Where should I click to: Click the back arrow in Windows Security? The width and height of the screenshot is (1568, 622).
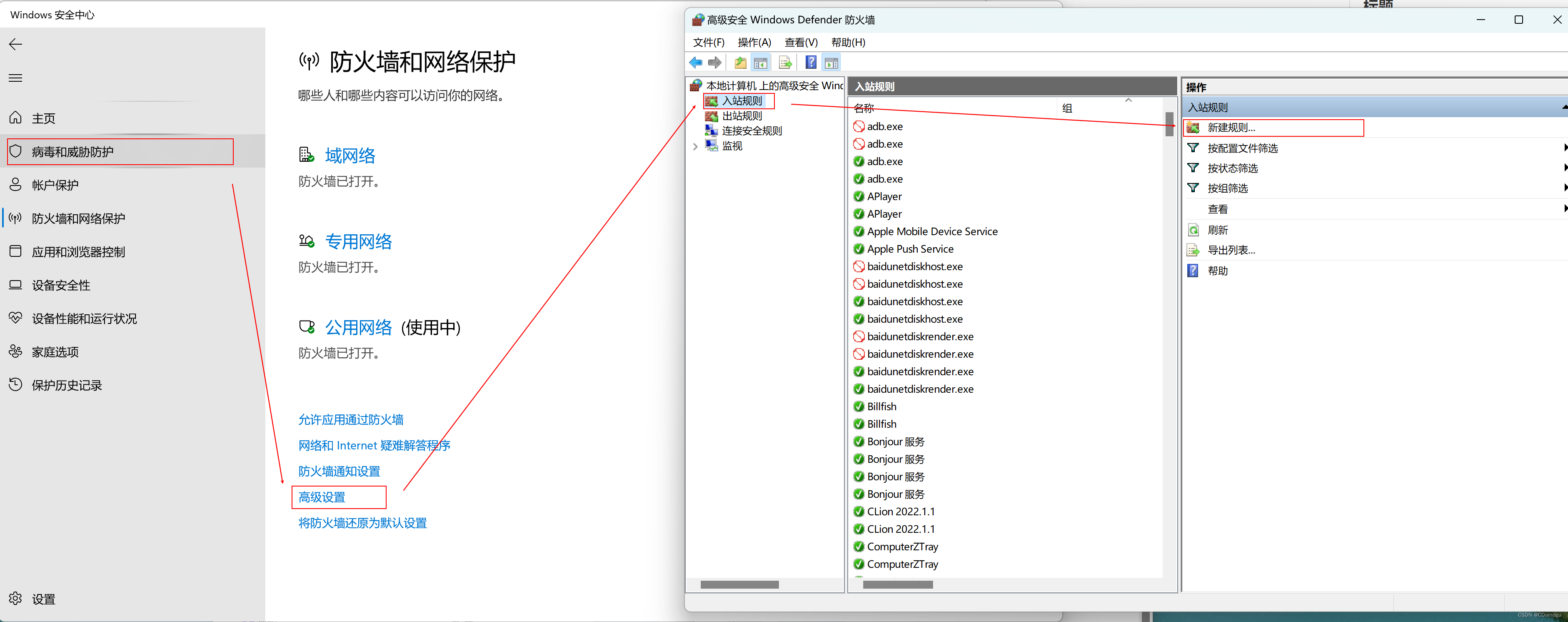click(16, 44)
